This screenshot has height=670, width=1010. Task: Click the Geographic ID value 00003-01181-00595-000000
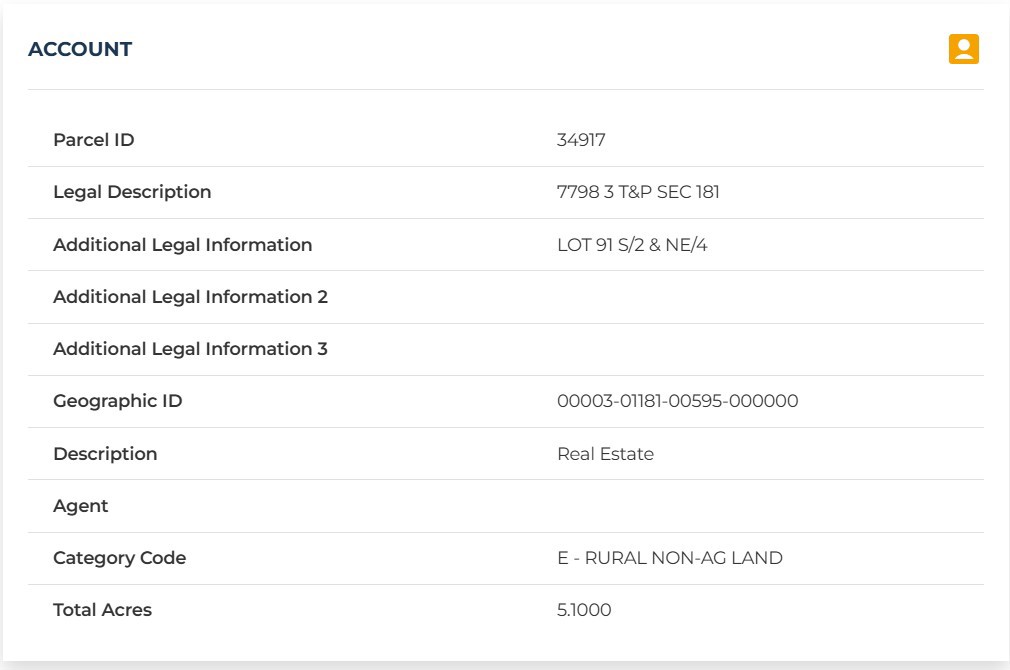(678, 401)
